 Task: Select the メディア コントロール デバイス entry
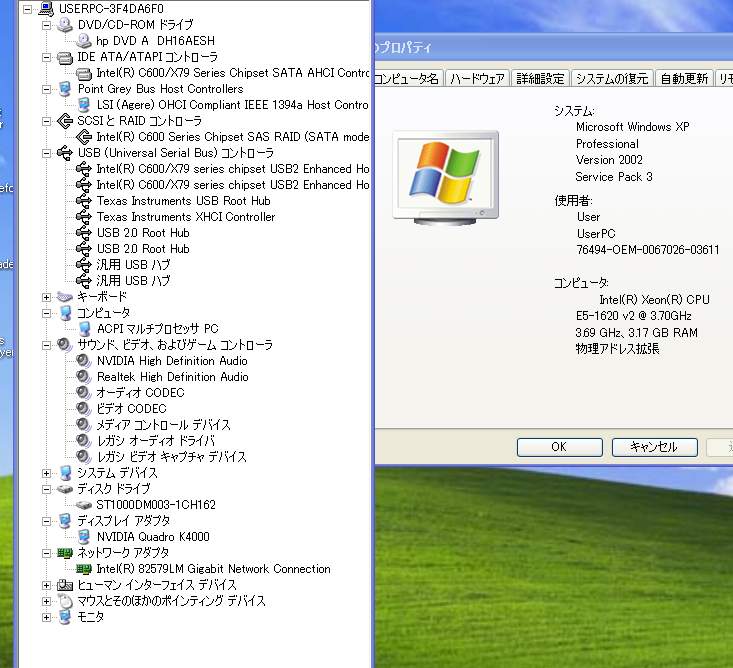163,425
